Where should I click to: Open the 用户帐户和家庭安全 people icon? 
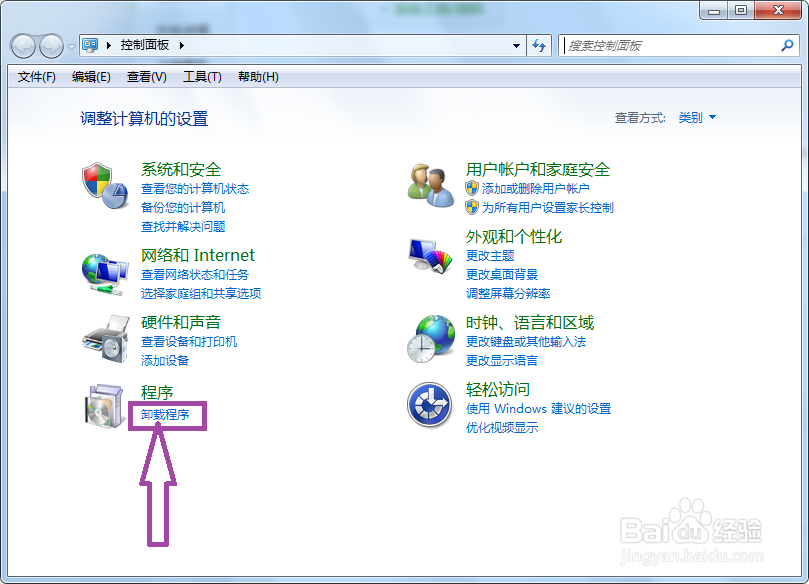pos(430,185)
